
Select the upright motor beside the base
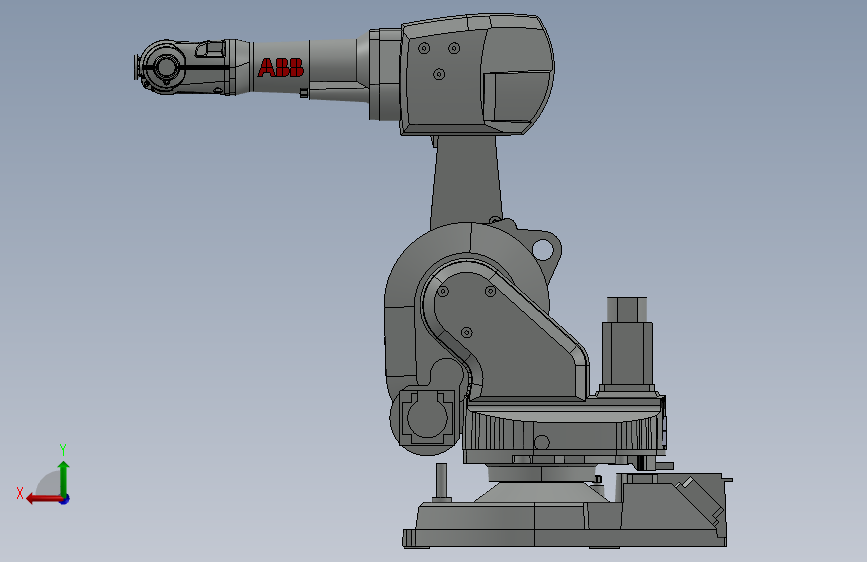(627, 346)
